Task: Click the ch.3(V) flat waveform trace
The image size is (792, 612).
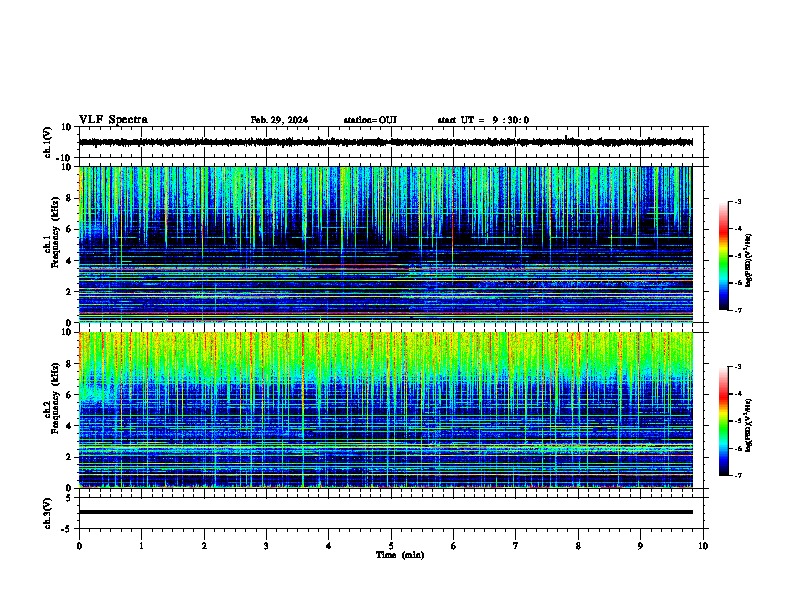Action: click(x=386, y=512)
